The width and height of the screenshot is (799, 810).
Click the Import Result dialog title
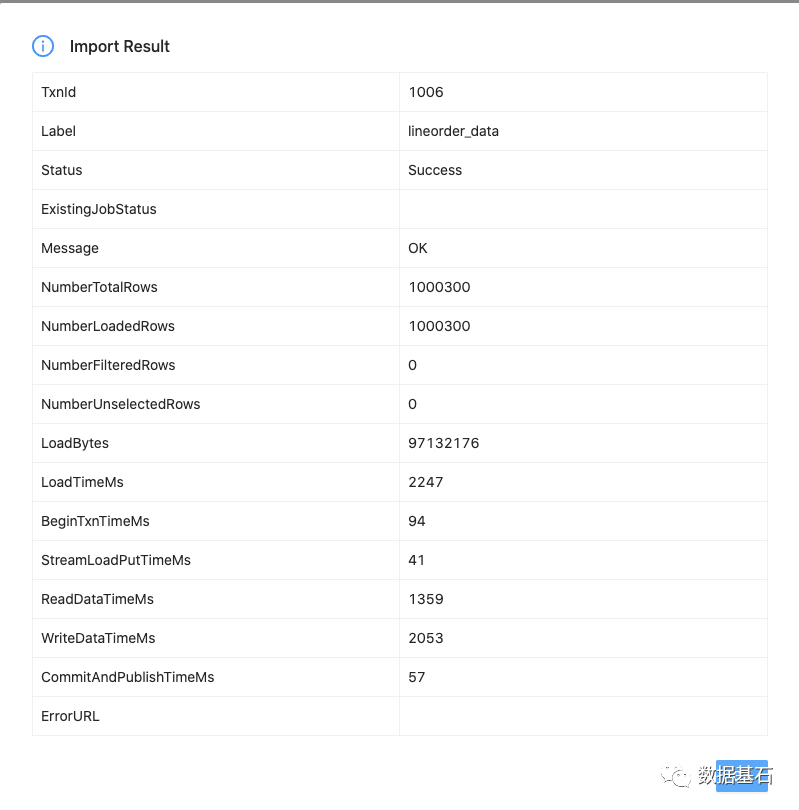[x=120, y=46]
